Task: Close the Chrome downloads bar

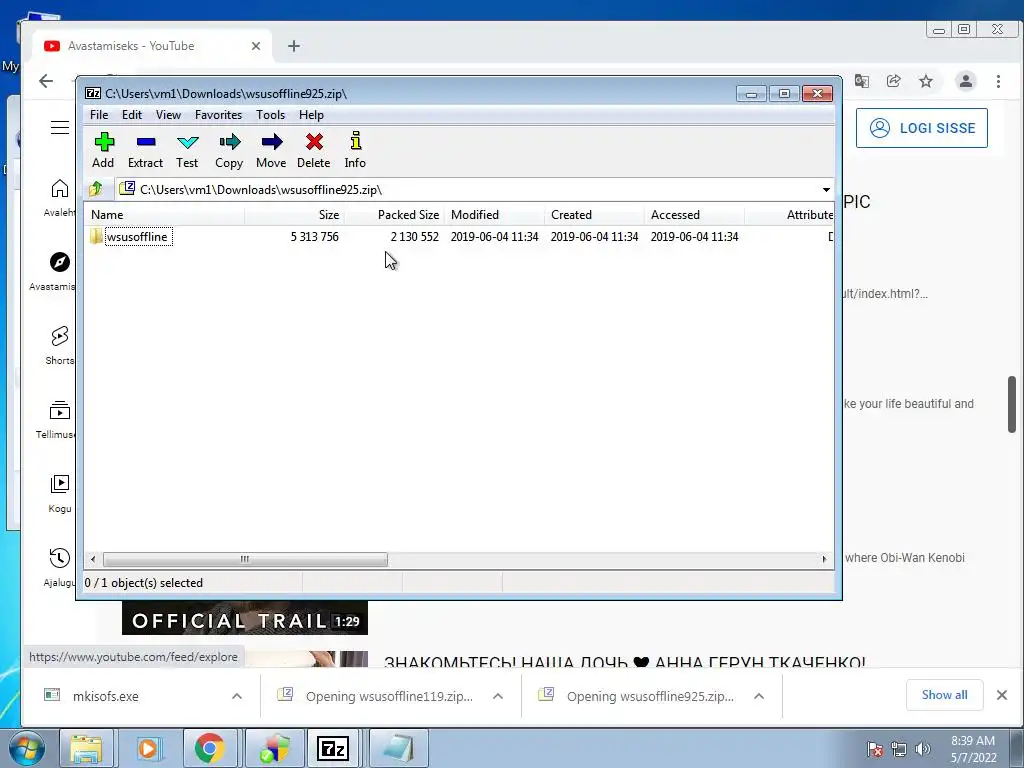Action: [1002, 695]
